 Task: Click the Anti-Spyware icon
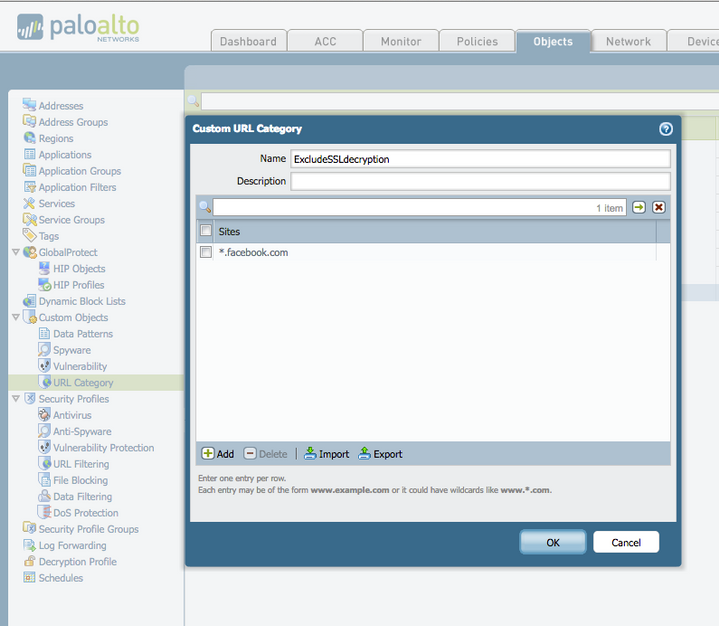tap(44, 431)
